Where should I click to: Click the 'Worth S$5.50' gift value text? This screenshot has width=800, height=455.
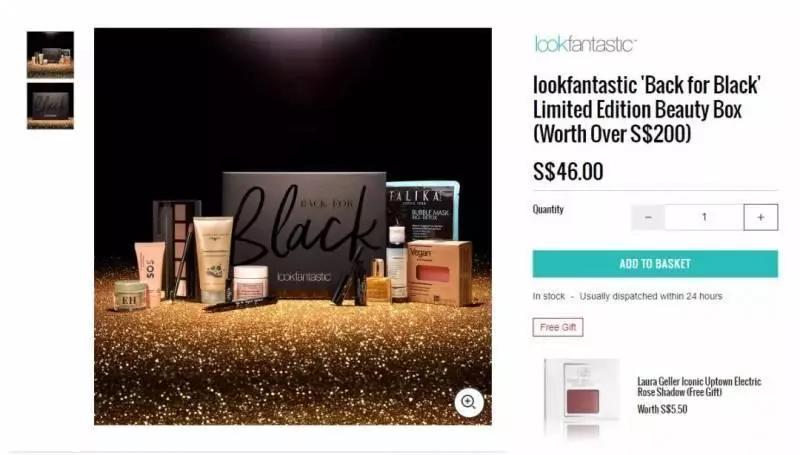(662, 409)
